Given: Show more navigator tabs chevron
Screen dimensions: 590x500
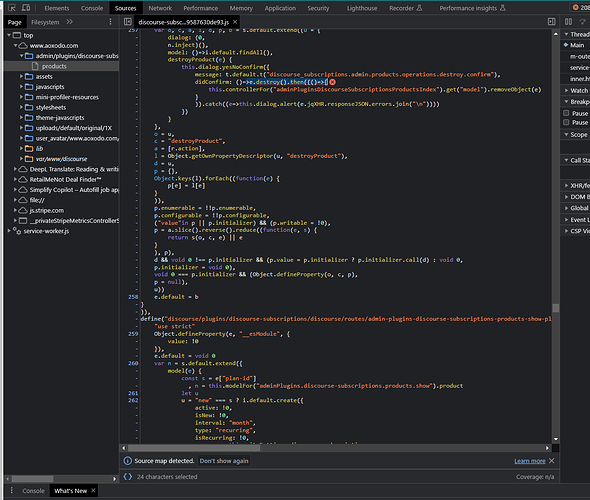Looking at the screenshot, I should coord(70,22).
